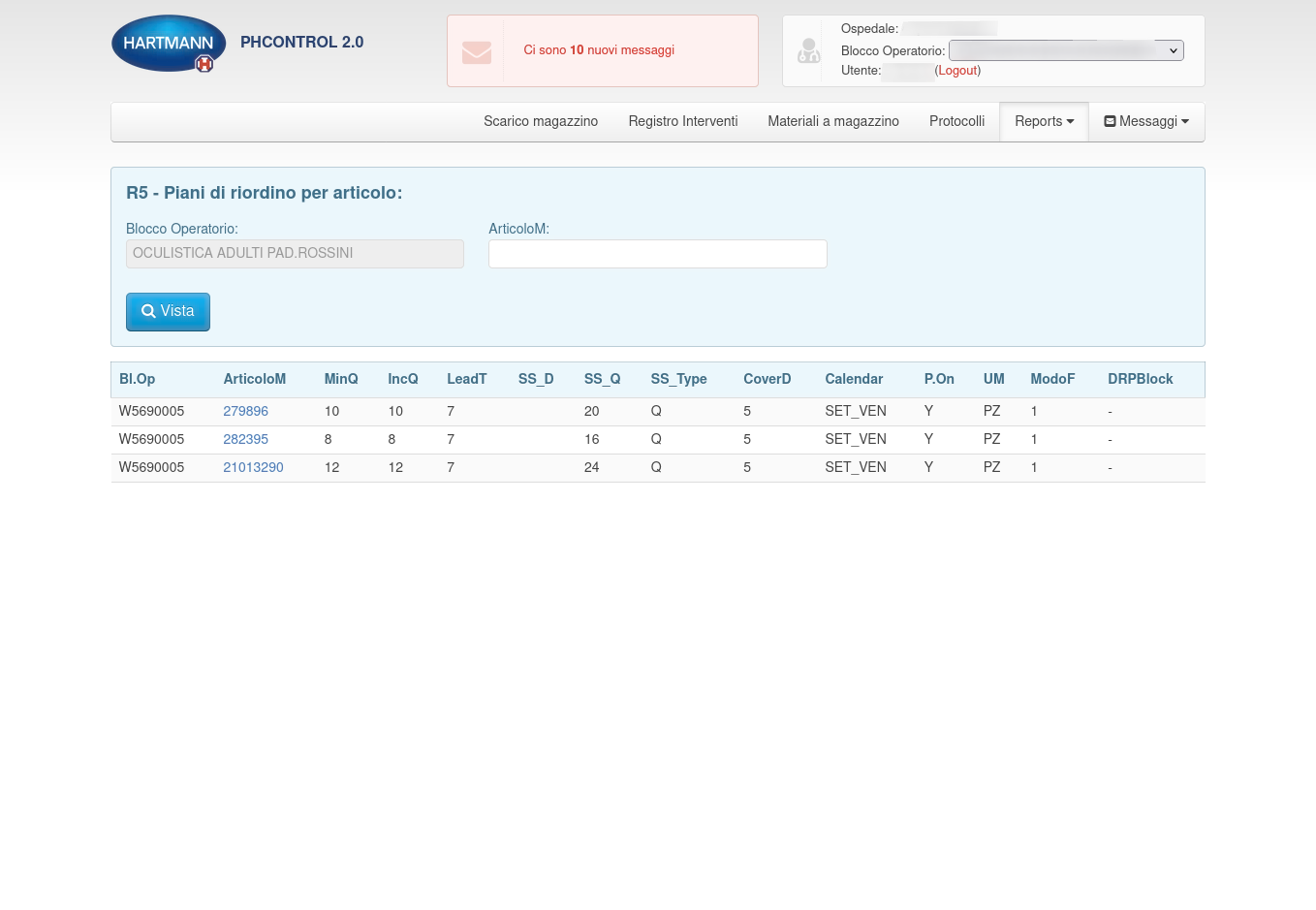Click the 10 new messages notification
The image size is (1316, 910).
[x=598, y=50]
